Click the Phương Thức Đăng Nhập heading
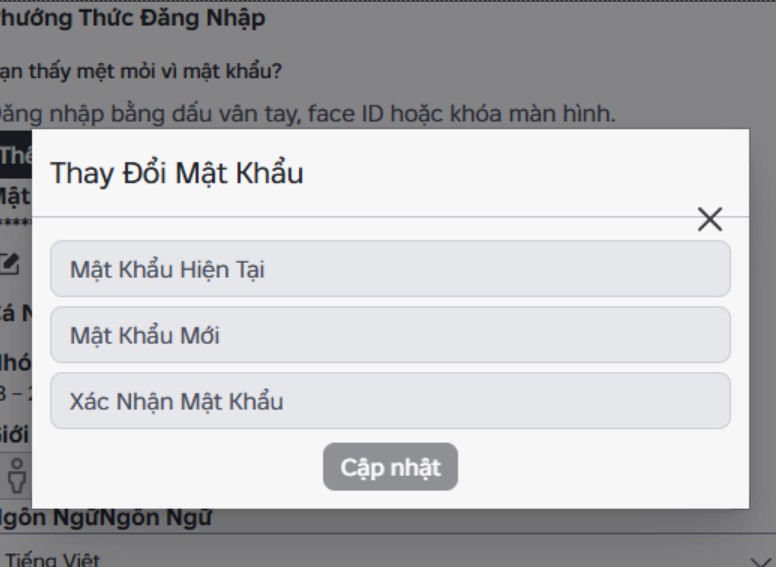Screen dimensions: 776x567 point(132,17)
